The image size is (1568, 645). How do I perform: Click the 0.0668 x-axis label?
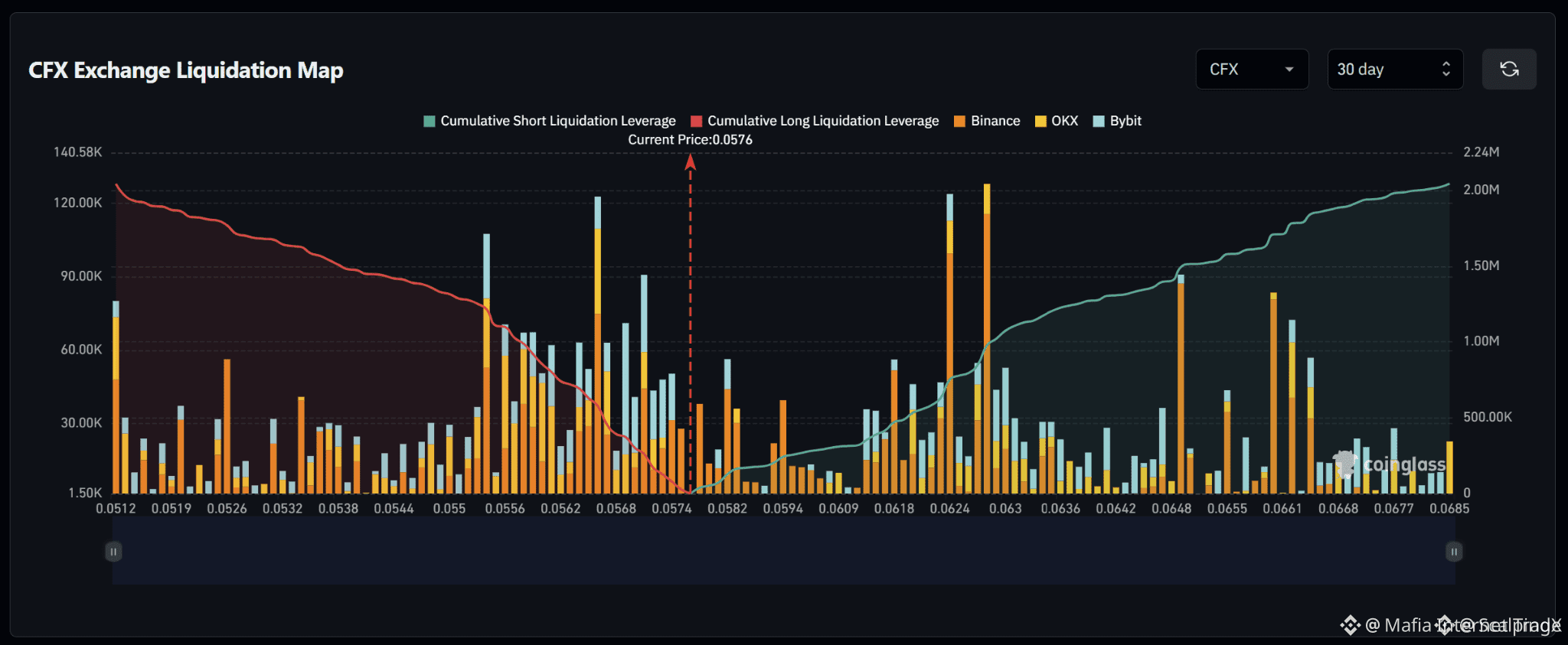click(x=1338, y=509)
